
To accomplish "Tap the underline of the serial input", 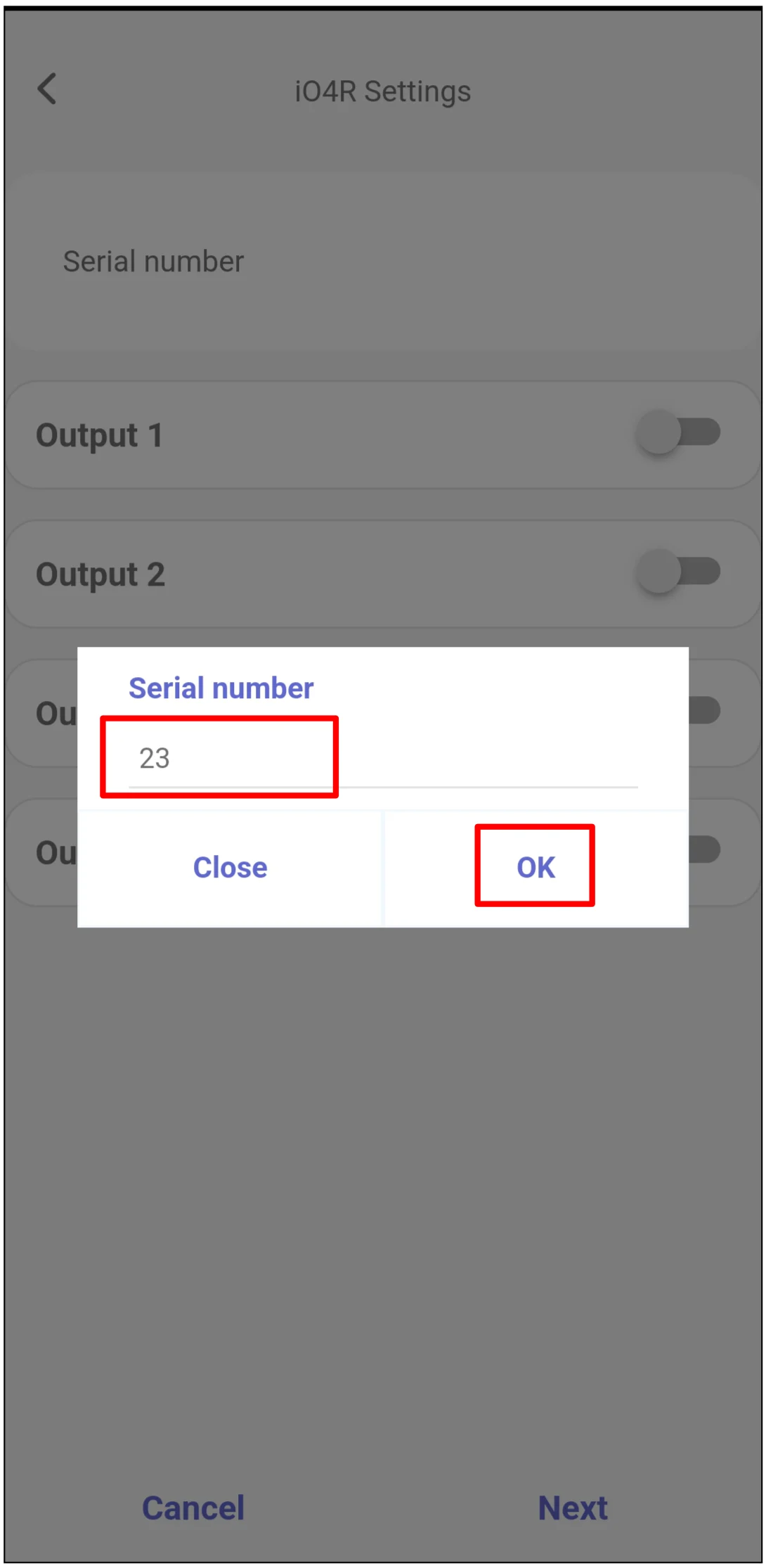I will click(x=383, y=788).
